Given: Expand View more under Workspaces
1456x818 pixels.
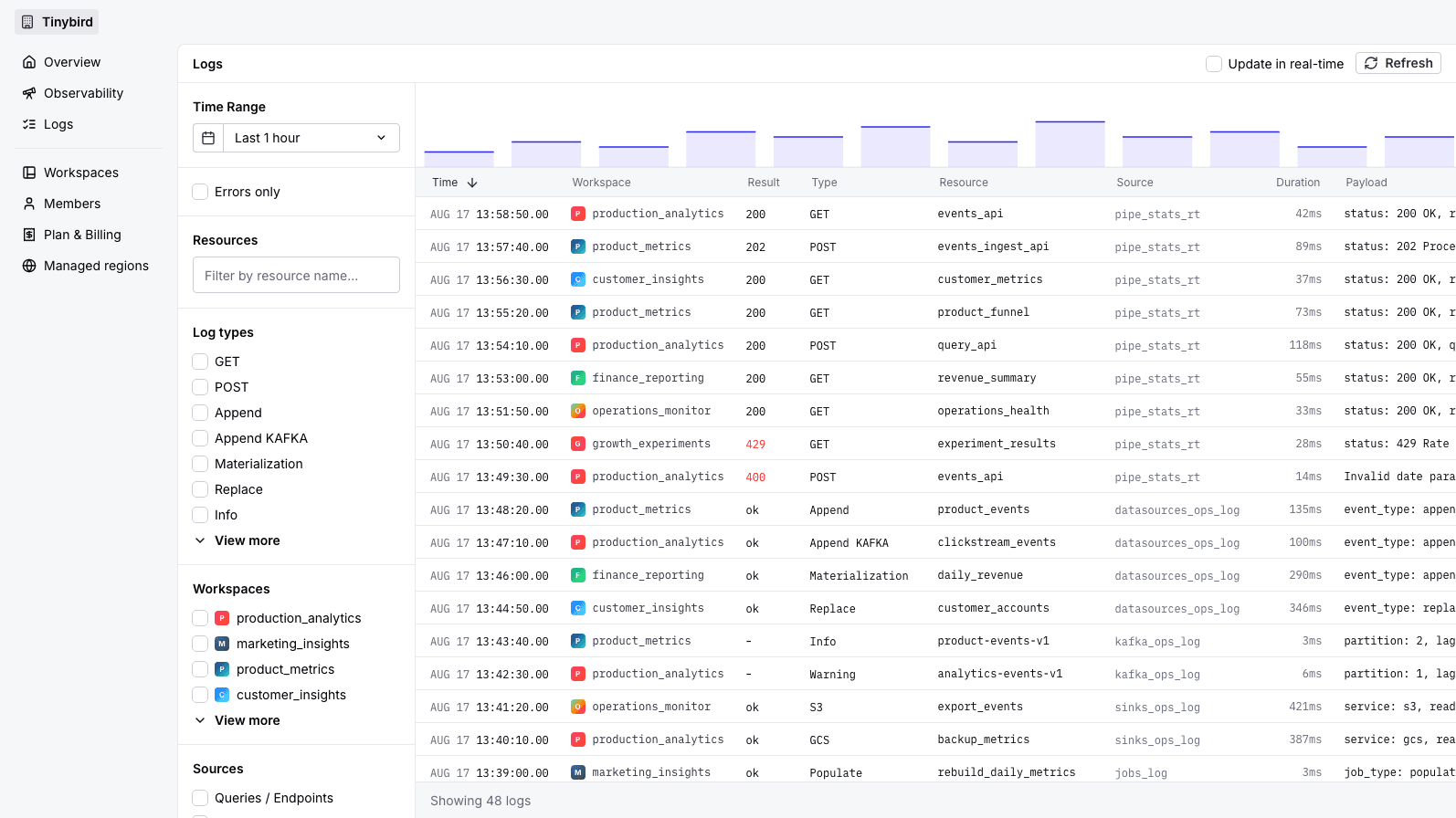Looking at the screenshot, I should point(237,720).
